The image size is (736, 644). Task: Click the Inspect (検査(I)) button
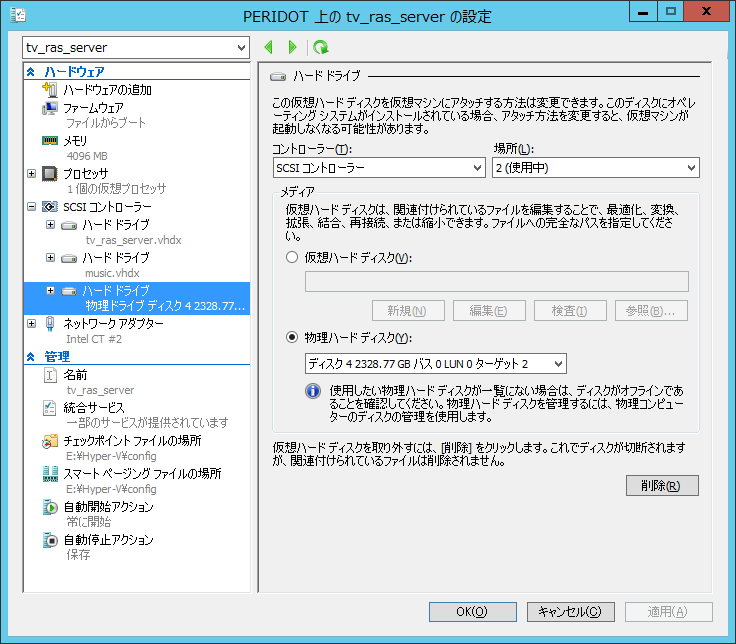tap(570, 311)
